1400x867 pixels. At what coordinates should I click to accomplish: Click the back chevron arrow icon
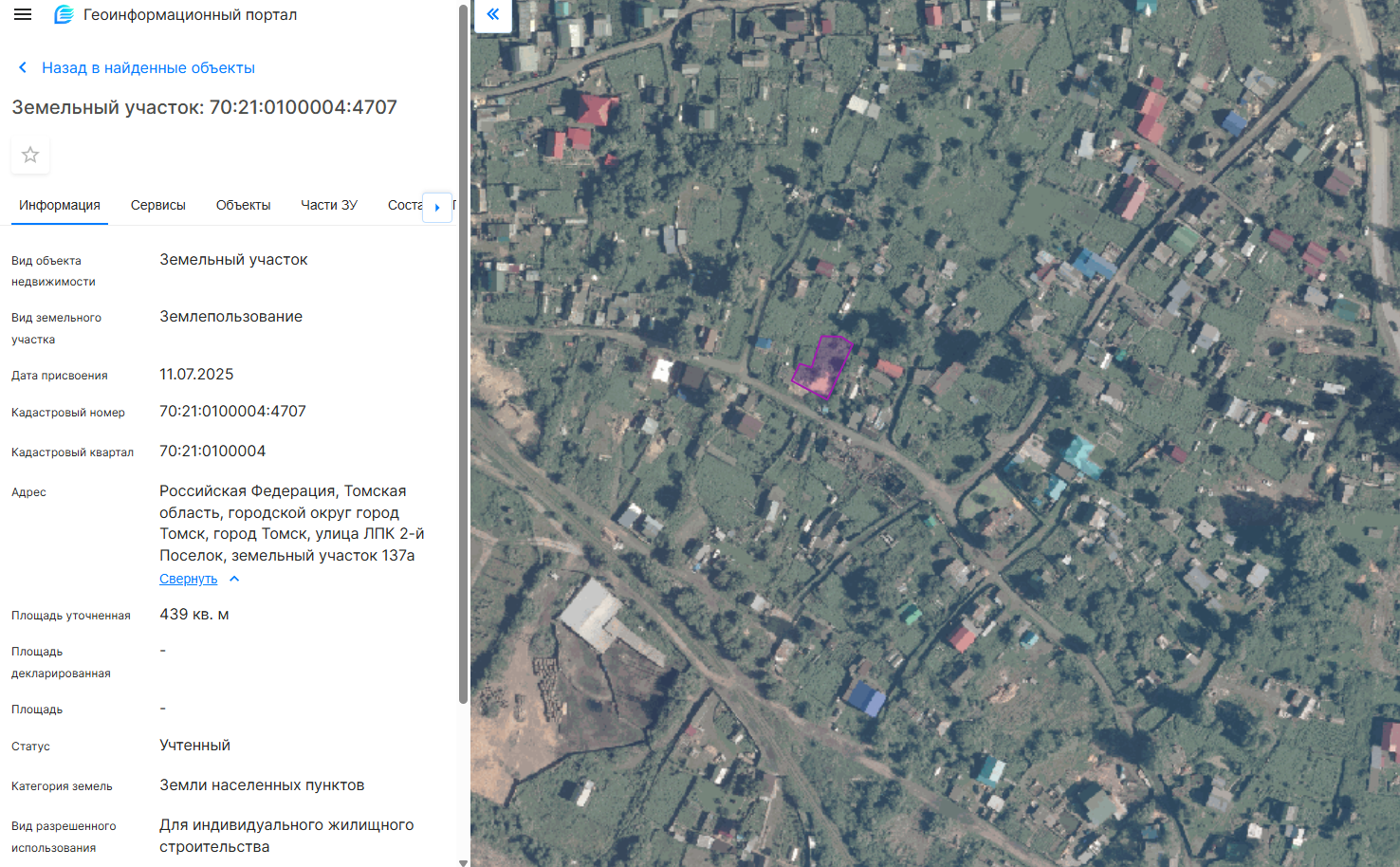click(23, 68)
